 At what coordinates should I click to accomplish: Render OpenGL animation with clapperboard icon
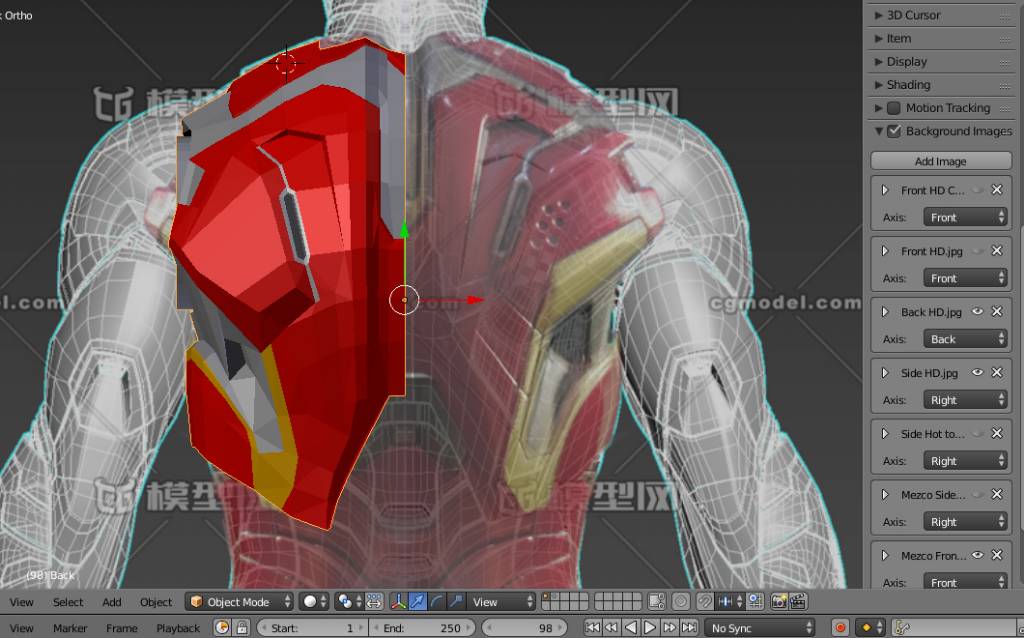798,601
